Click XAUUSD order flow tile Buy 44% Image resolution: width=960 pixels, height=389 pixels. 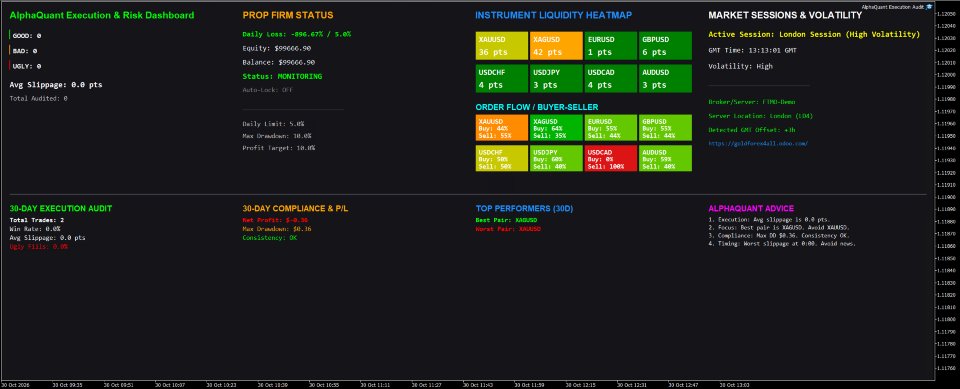point(502,128)
